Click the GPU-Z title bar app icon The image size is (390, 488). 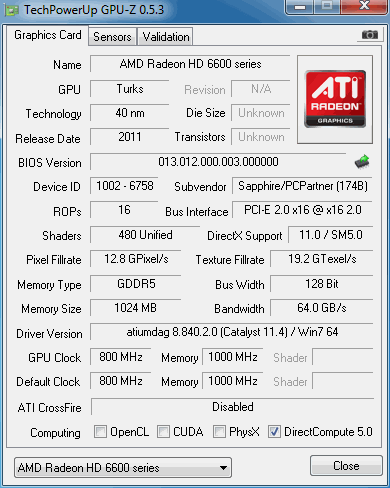[12, 10]
